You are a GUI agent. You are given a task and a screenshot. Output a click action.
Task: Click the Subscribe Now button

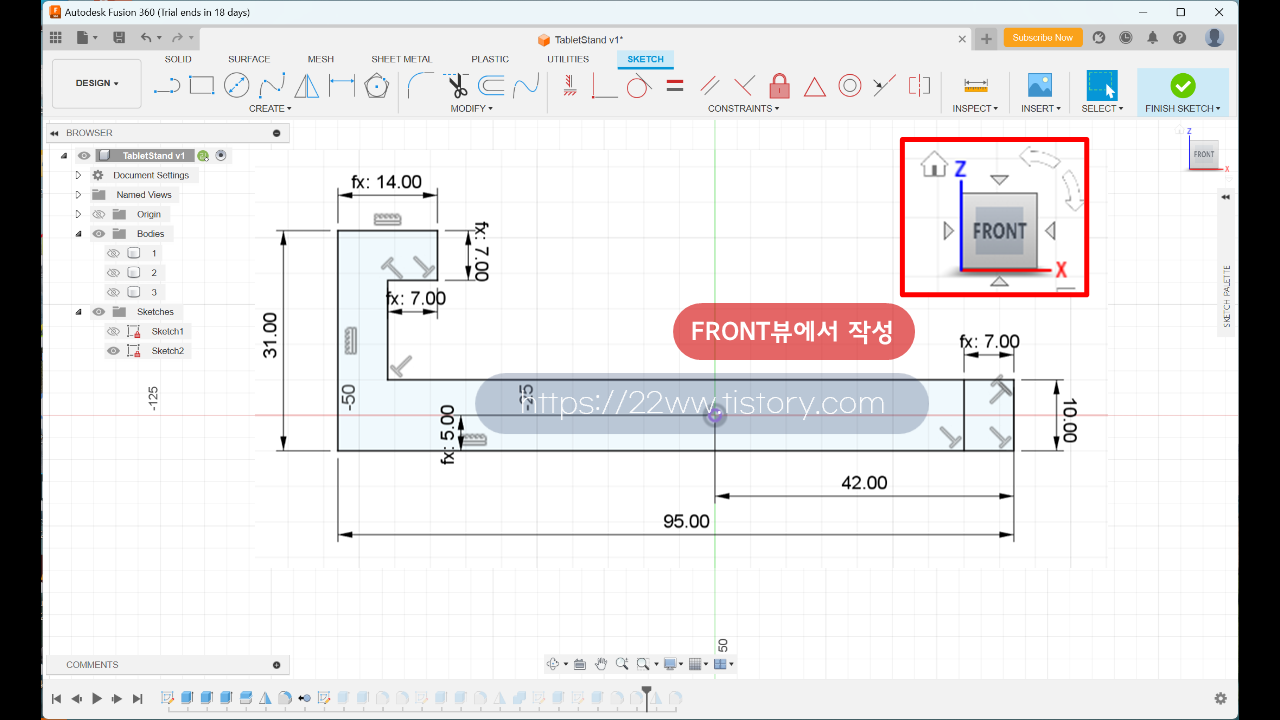click(1042, 38)
